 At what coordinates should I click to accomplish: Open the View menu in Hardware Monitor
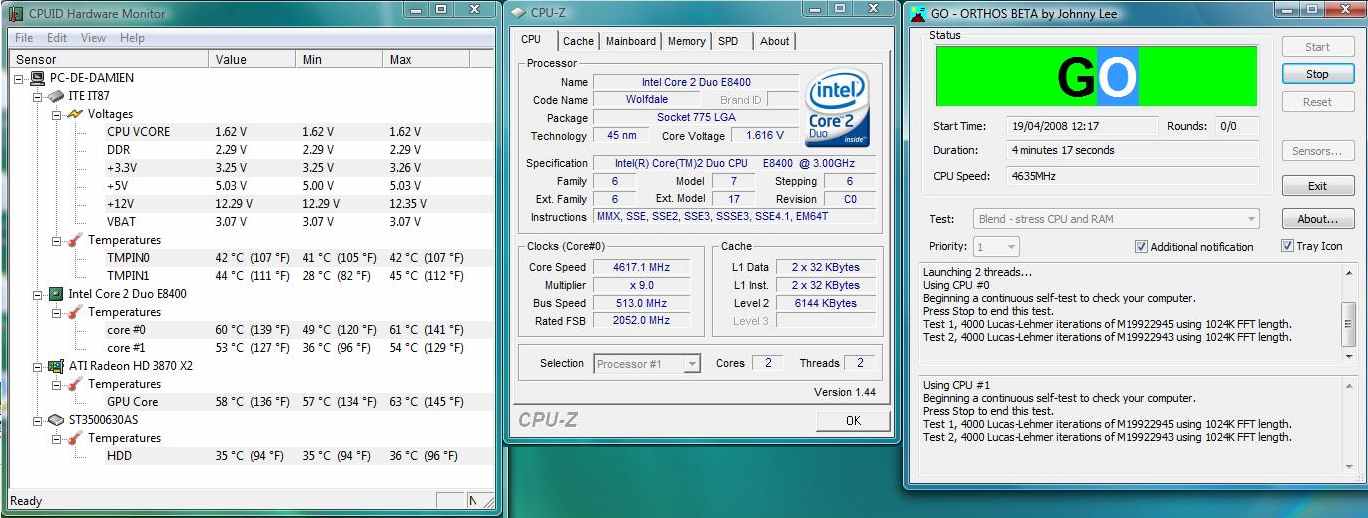pos(93,38)
